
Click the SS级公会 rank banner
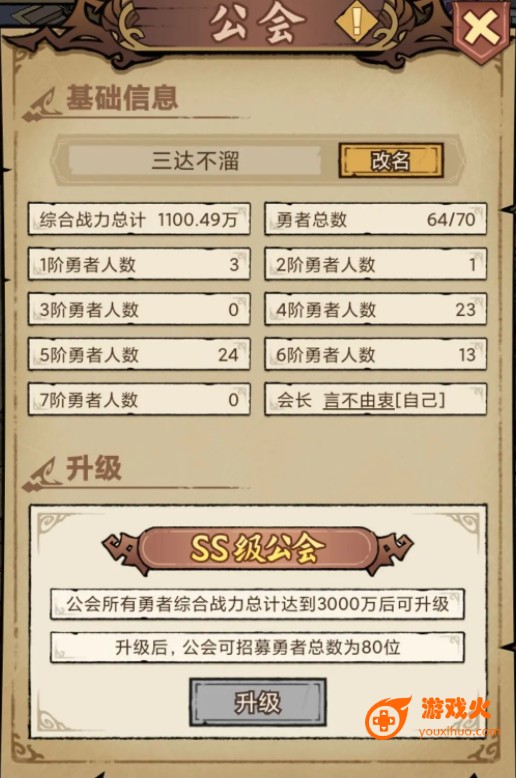(257, 549)
